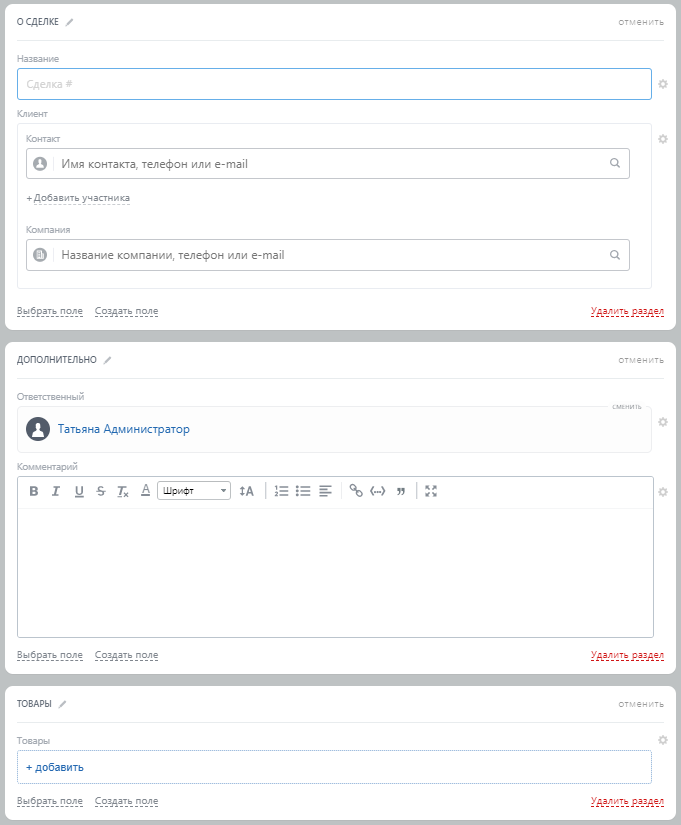The width and height of the screenshot is (681, 825).
Task: Click the Название deal name field
Action: point(334,84)
